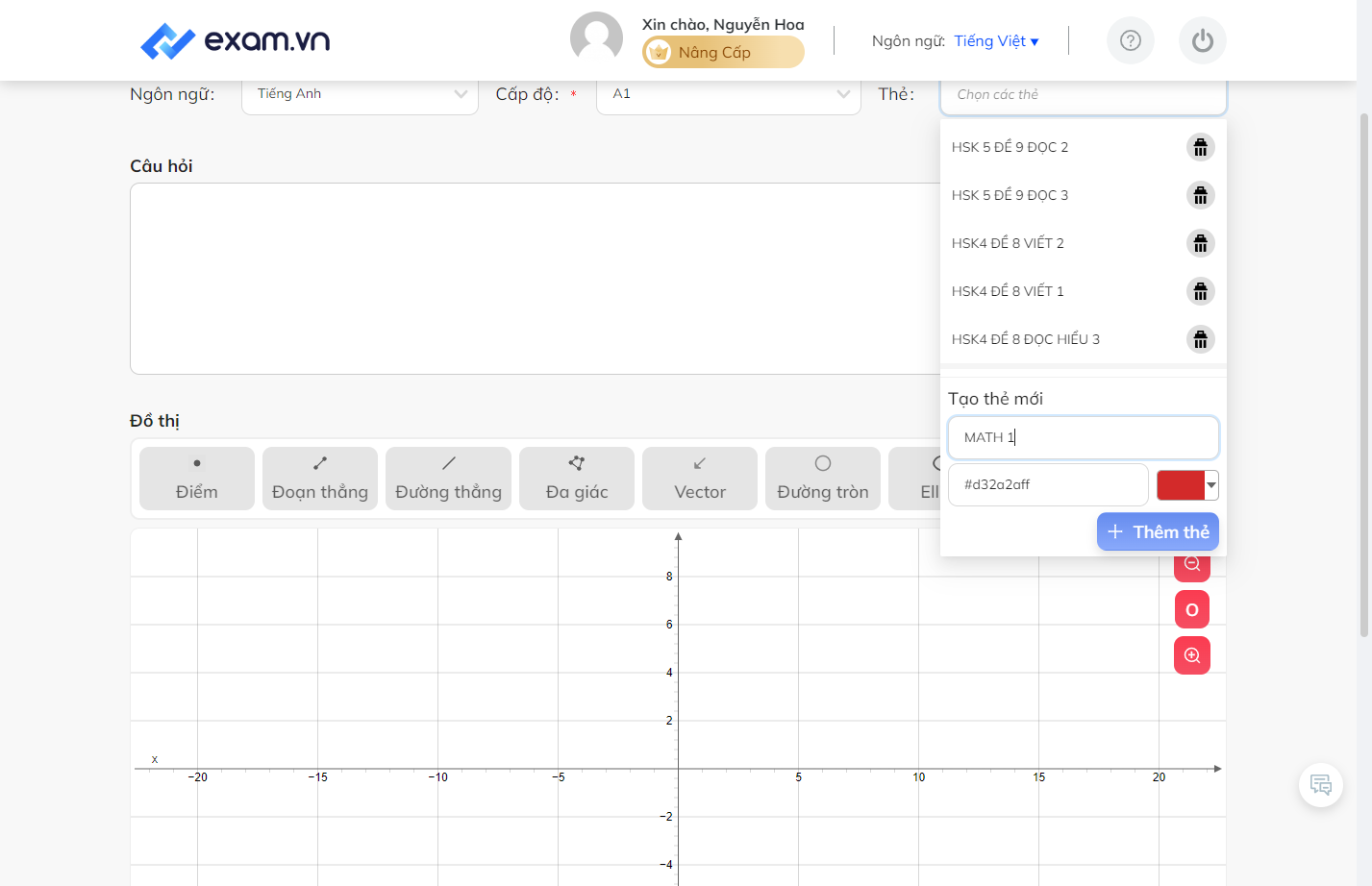The height and width of the screenshot is (886, 1372).
Task: Delete the HSK4 ĐỀ 8 ĐỌC HIỂU 3 tag
Action: [1201, 339]
